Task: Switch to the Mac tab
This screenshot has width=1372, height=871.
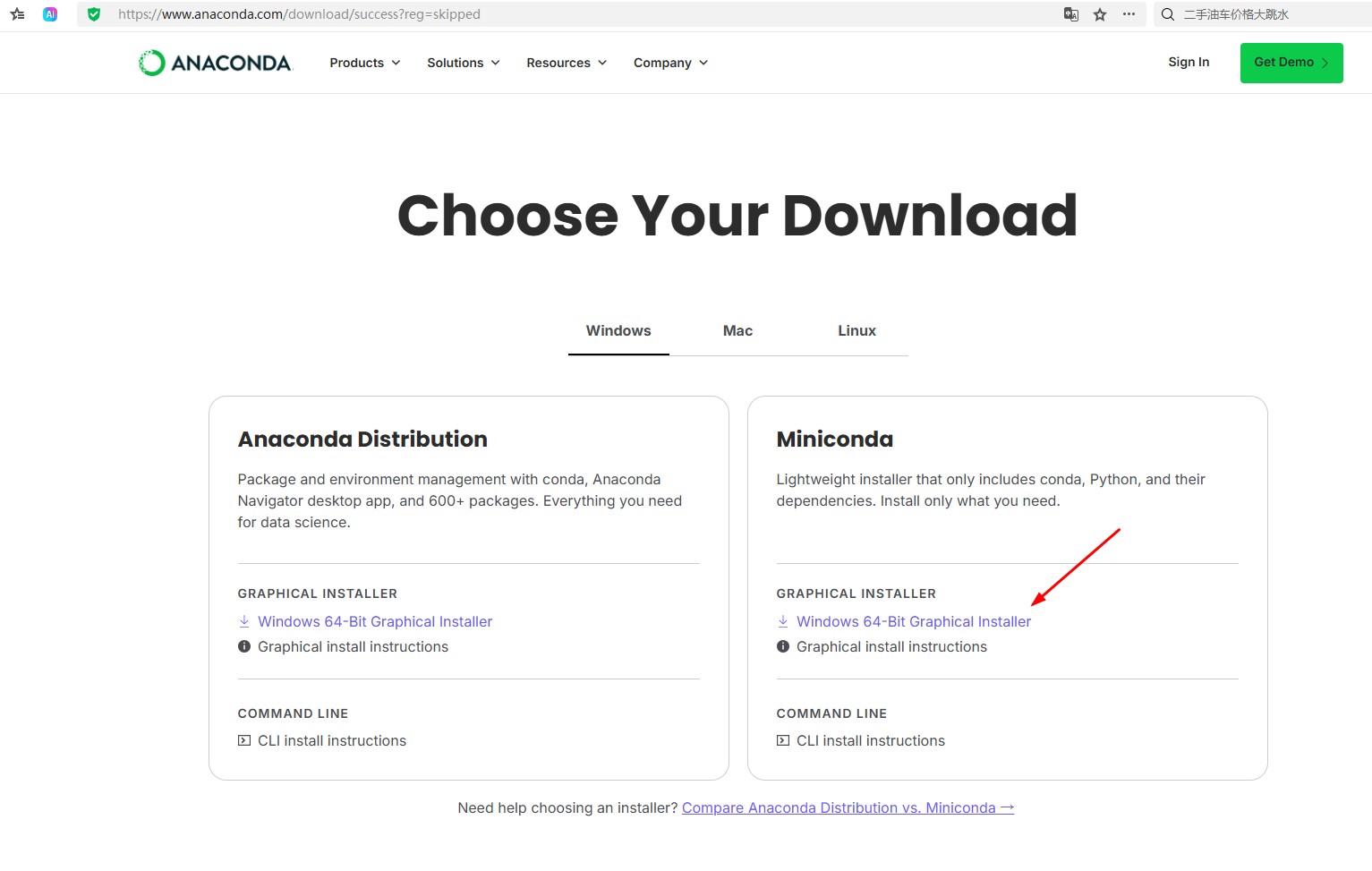Action: click(x=737, y=330)
